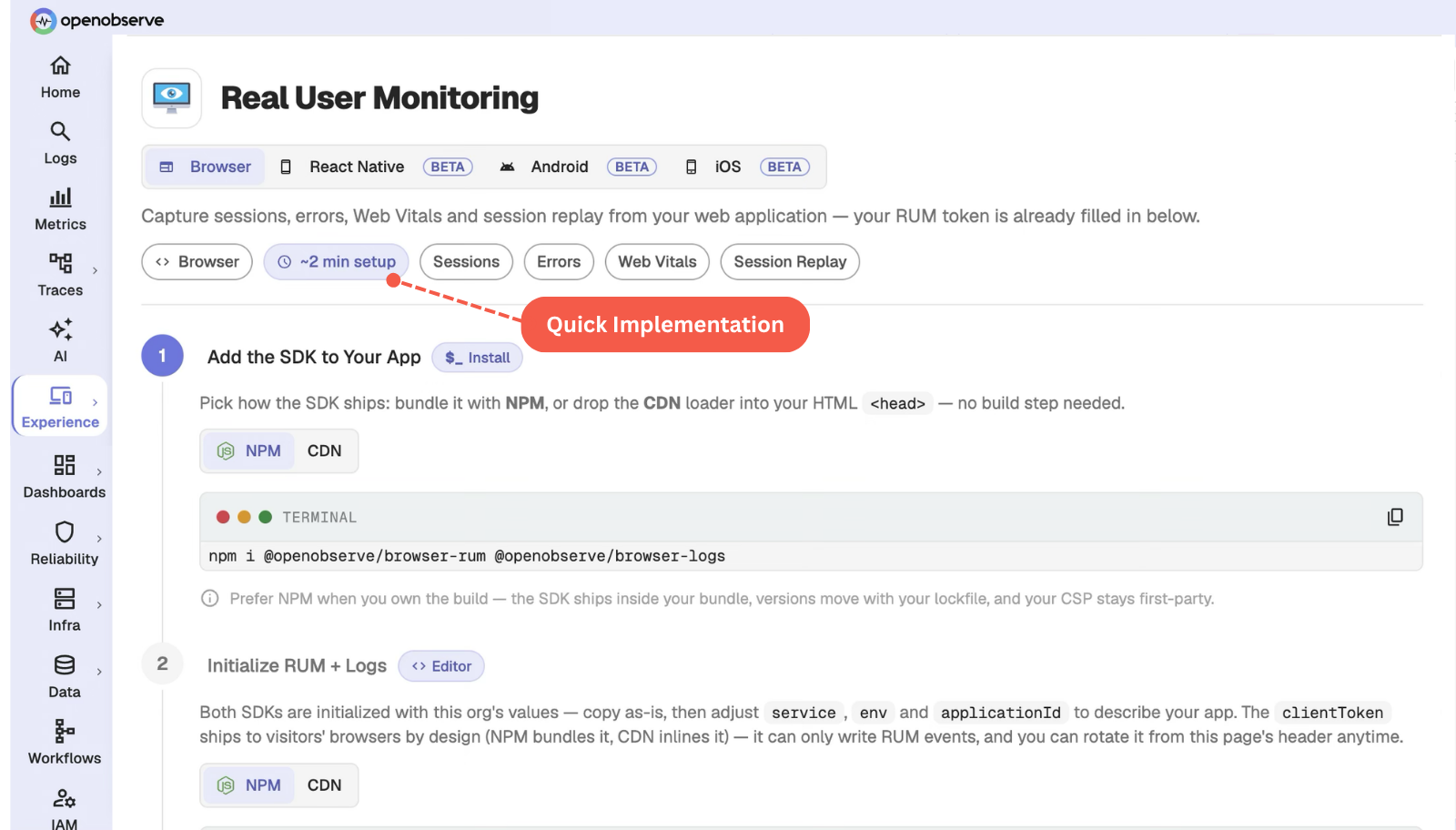The width and height of the screenshot is (1456, 830).
Task: Select CDN under Initialize RUM + Logs
Action: [324, 784]
